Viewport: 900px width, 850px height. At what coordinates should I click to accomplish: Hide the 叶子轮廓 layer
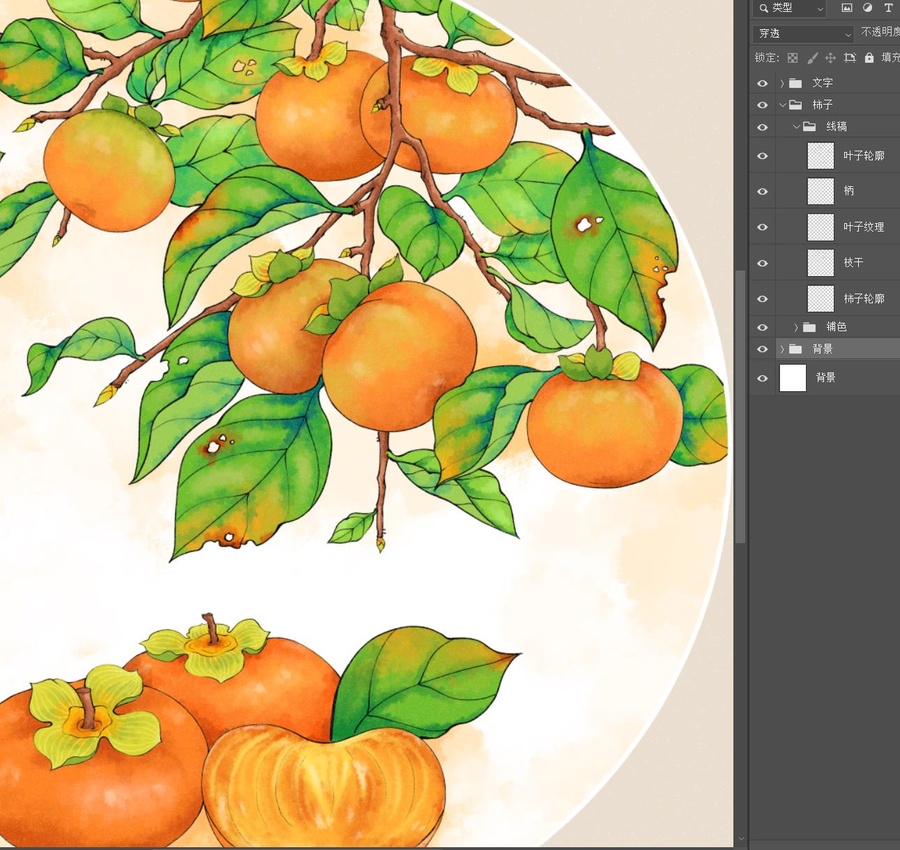762,156
